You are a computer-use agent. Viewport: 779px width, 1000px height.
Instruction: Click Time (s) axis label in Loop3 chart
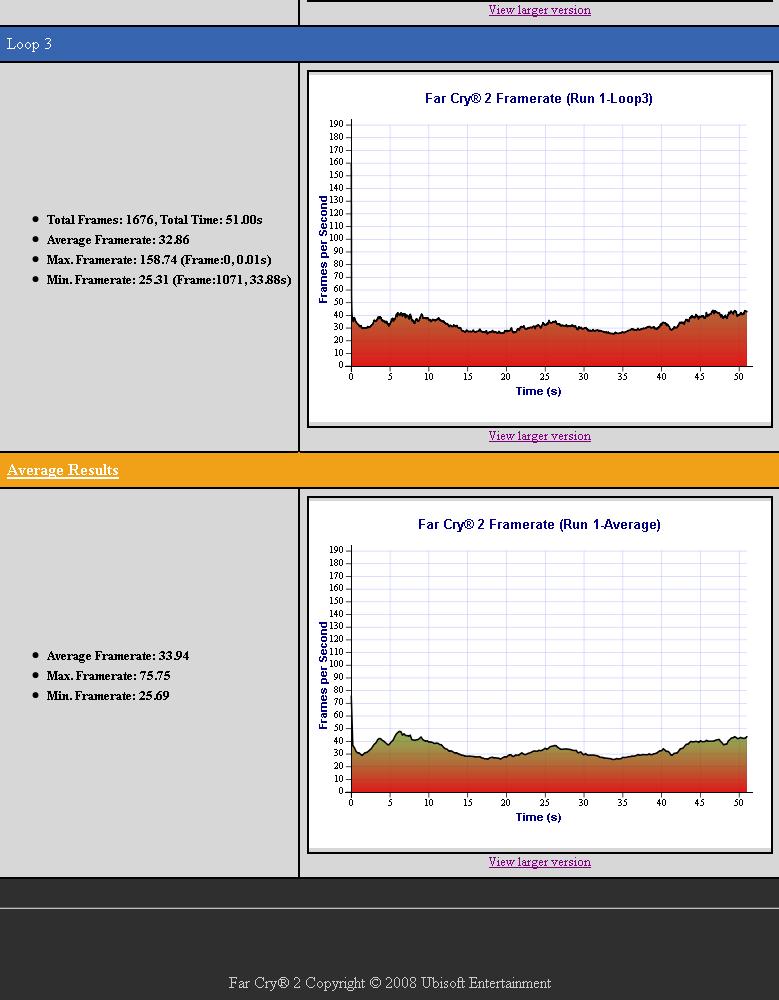coord(538,391)
